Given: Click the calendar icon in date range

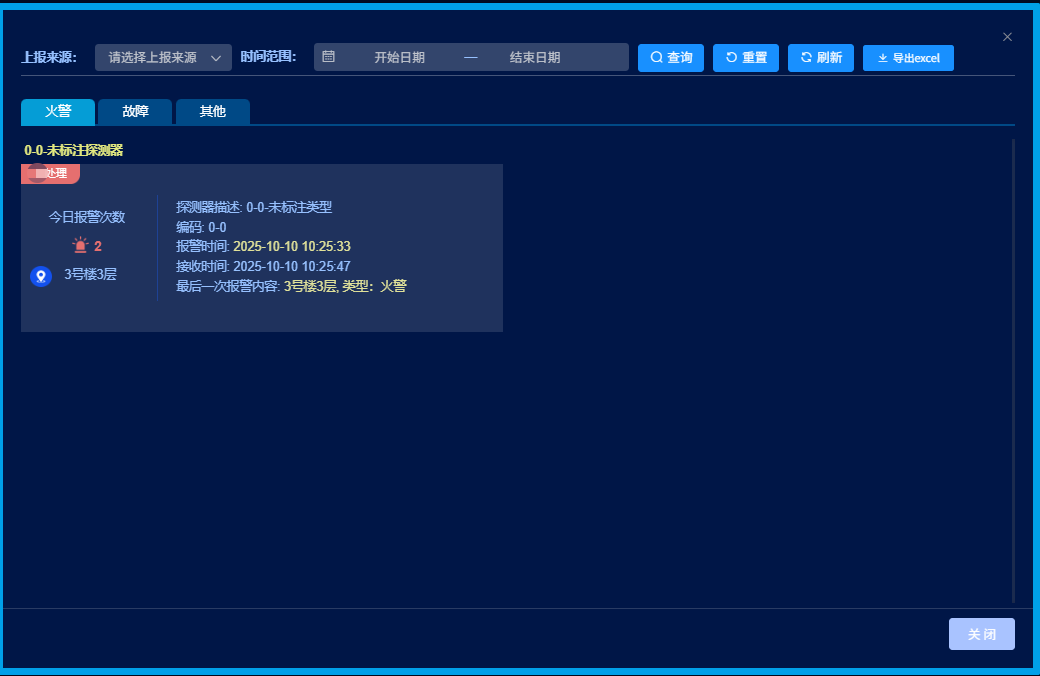Looking at the screenshot, I should pos(328,57).
